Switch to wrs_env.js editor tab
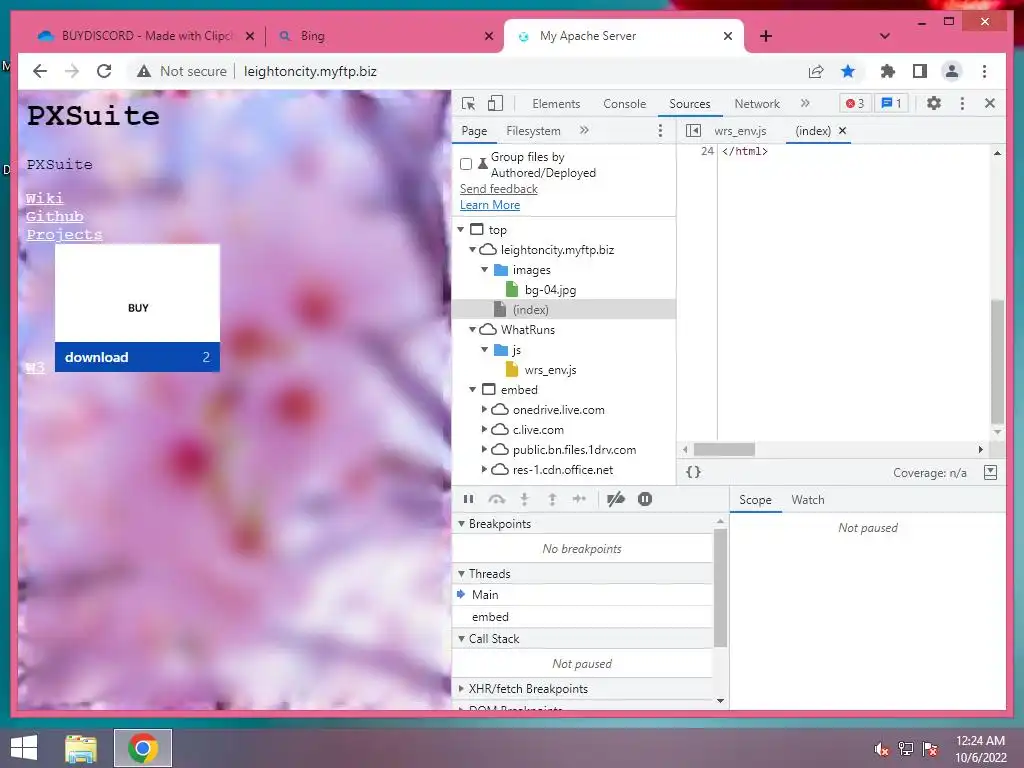The image size is (1024, 768). [x=740, y=131]
